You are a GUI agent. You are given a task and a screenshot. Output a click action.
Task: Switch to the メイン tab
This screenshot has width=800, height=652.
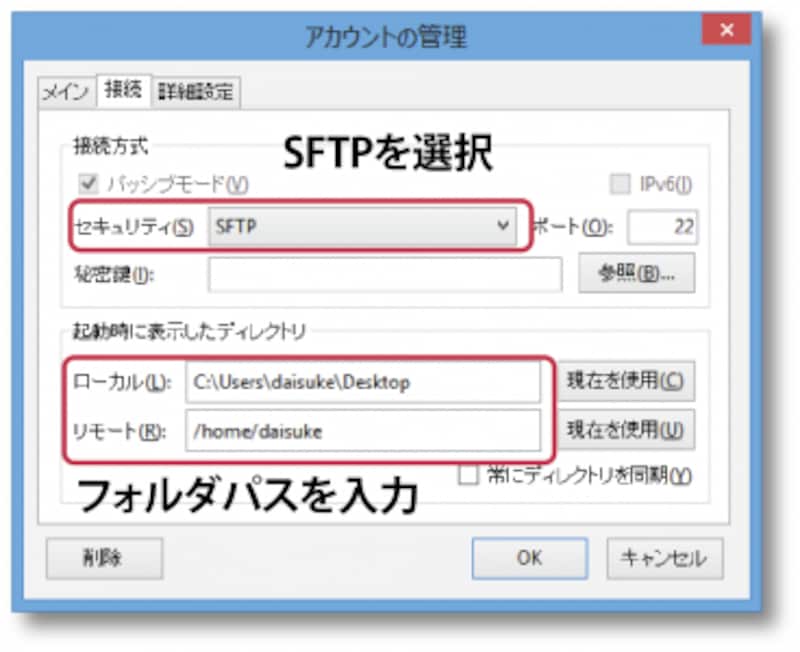[66, 92]
